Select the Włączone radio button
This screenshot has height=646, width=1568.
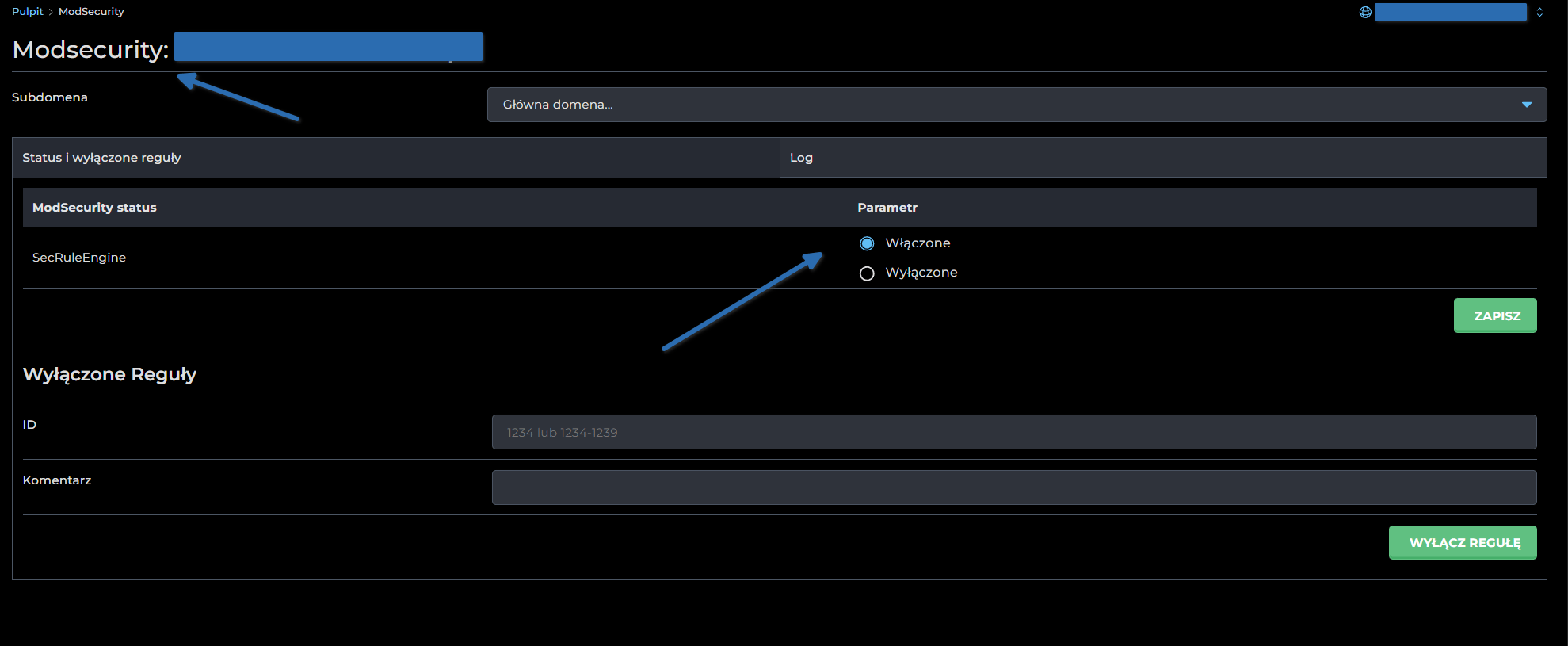867,243
